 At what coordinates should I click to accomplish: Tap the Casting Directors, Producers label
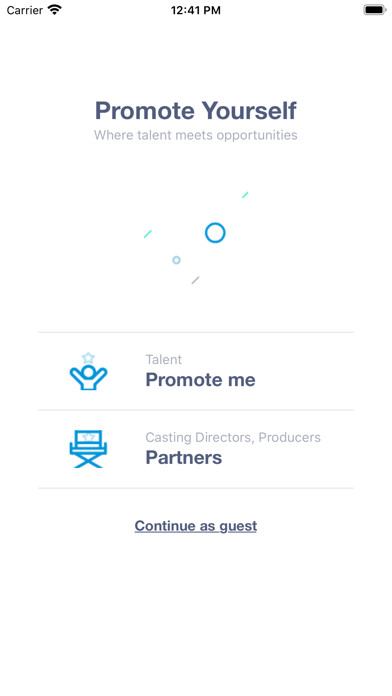[x=233, y=438]
